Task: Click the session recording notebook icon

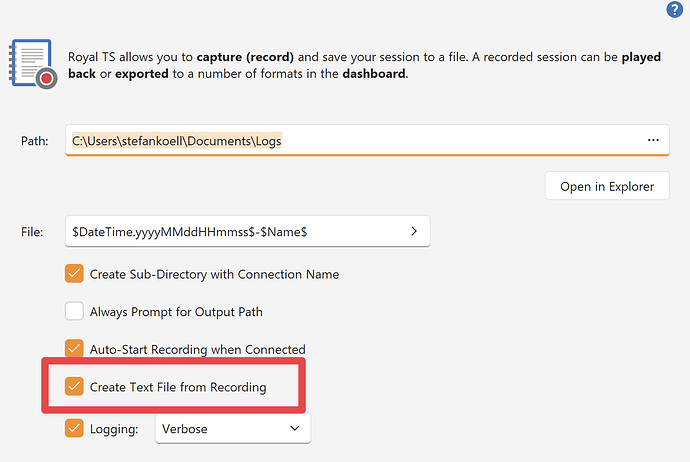Action: coord(30,66)
